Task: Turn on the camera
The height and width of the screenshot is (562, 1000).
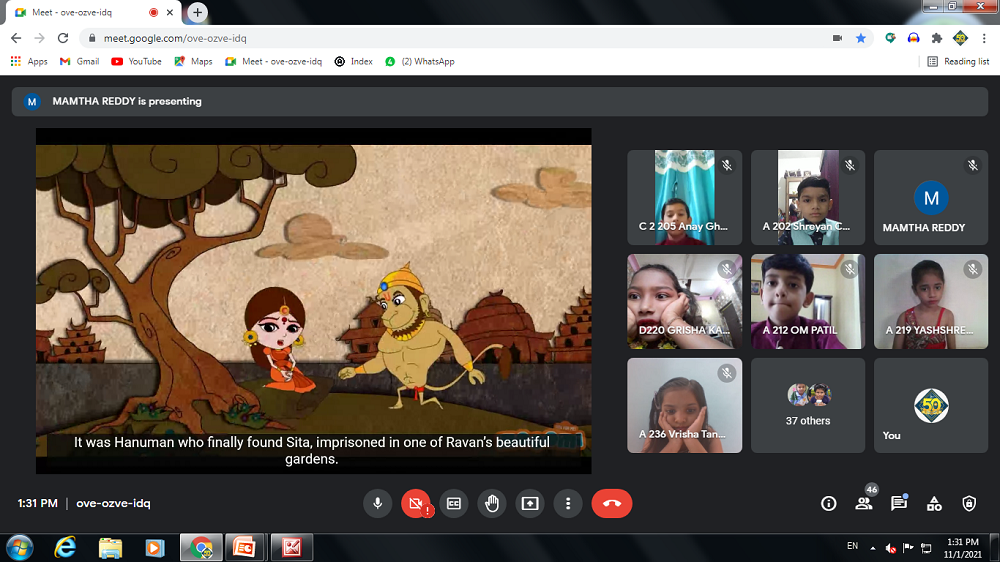Action: [x=415, y=504]
